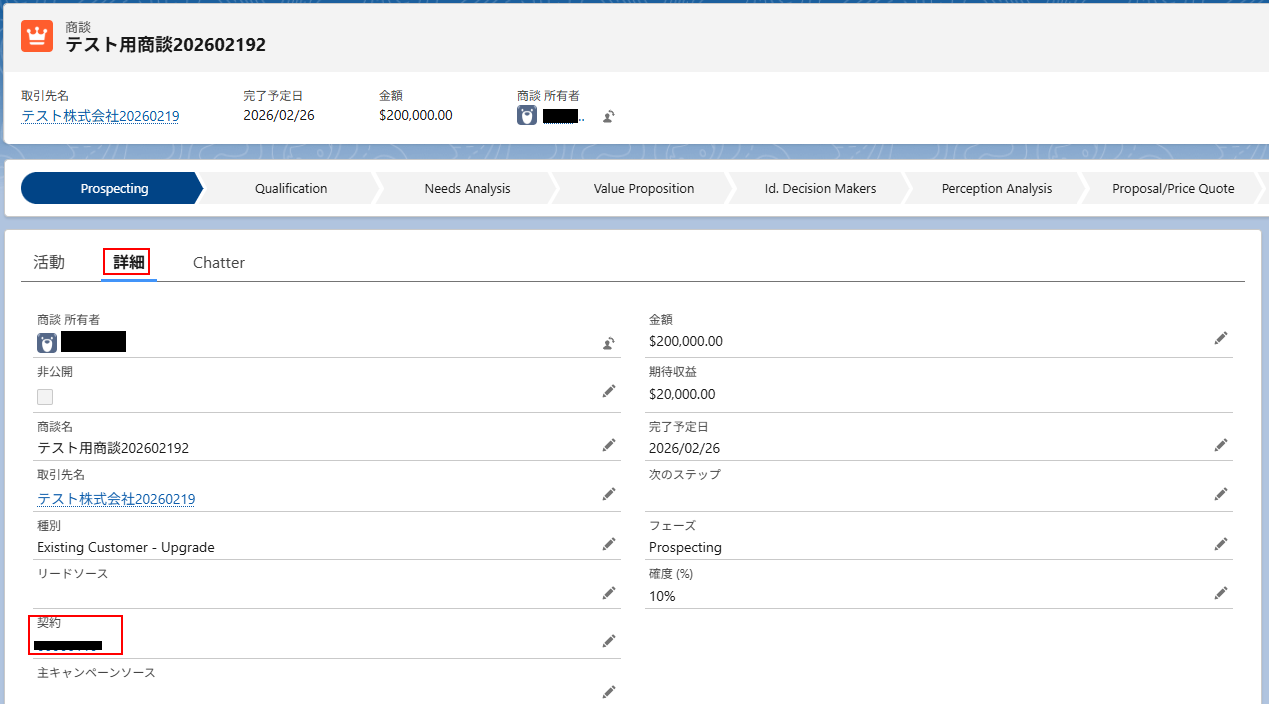1269x704 pixels.
Task: Click change owner icon in details section
Action: coord(608,343)
